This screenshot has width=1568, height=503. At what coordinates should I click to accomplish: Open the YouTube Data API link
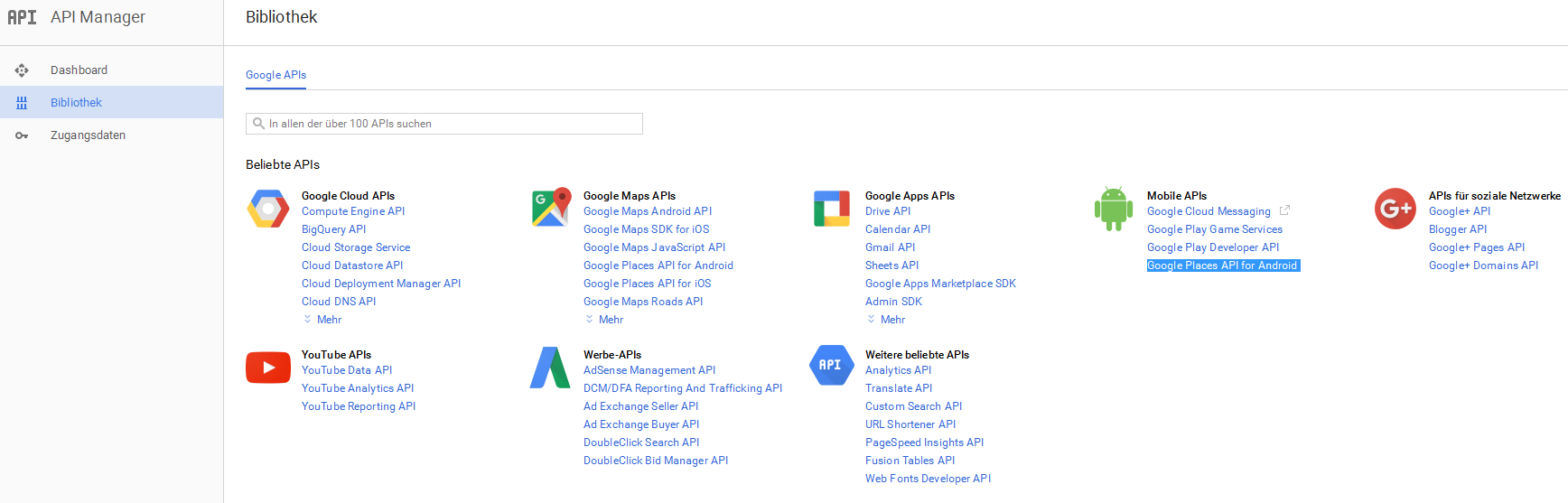pyautogui.click(x=347, y=370)
